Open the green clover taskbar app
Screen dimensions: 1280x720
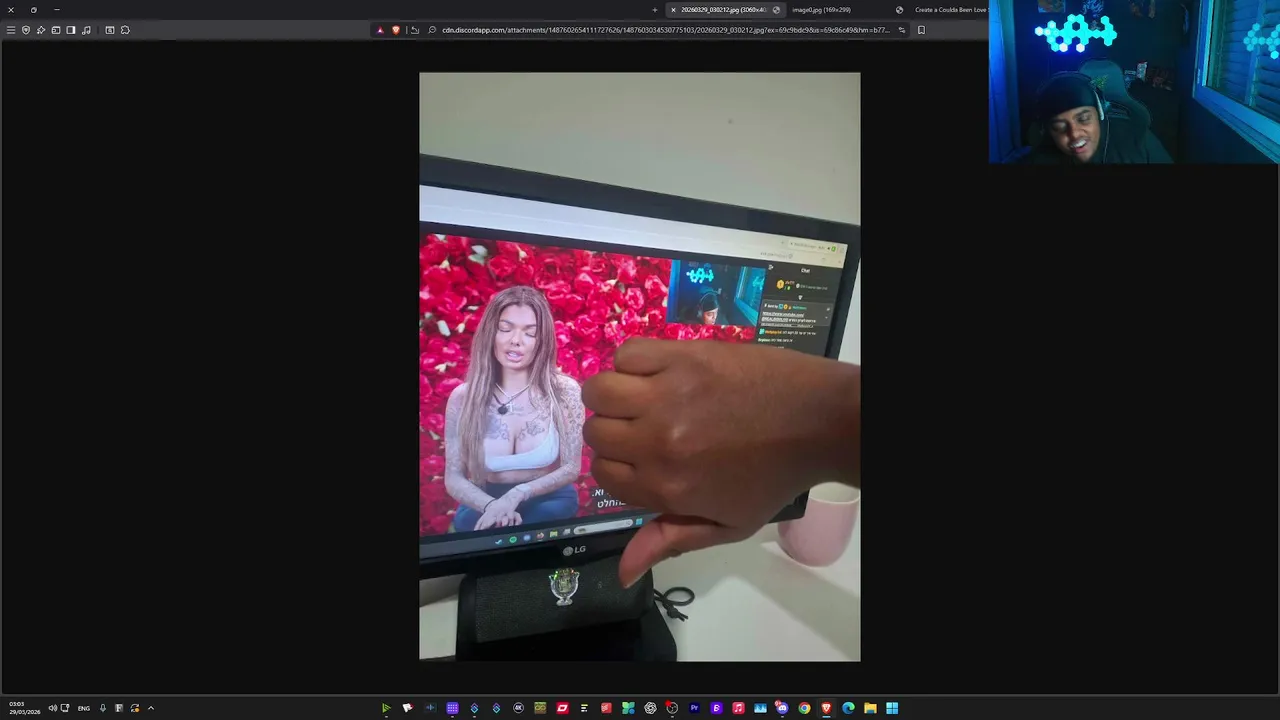coord(628,708)
